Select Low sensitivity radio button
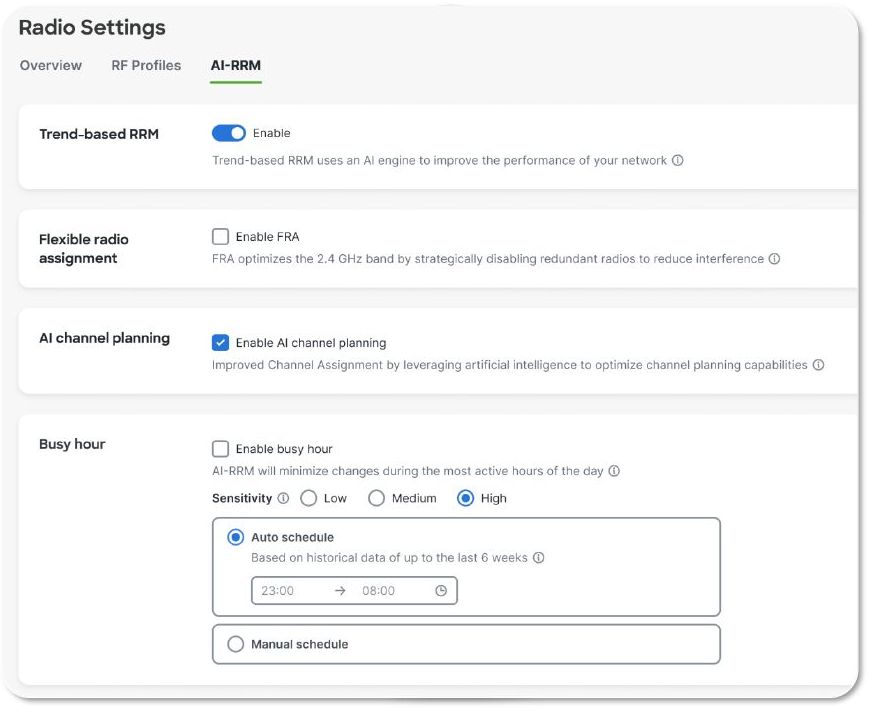The image size is (872, 716). pos(309,498)
